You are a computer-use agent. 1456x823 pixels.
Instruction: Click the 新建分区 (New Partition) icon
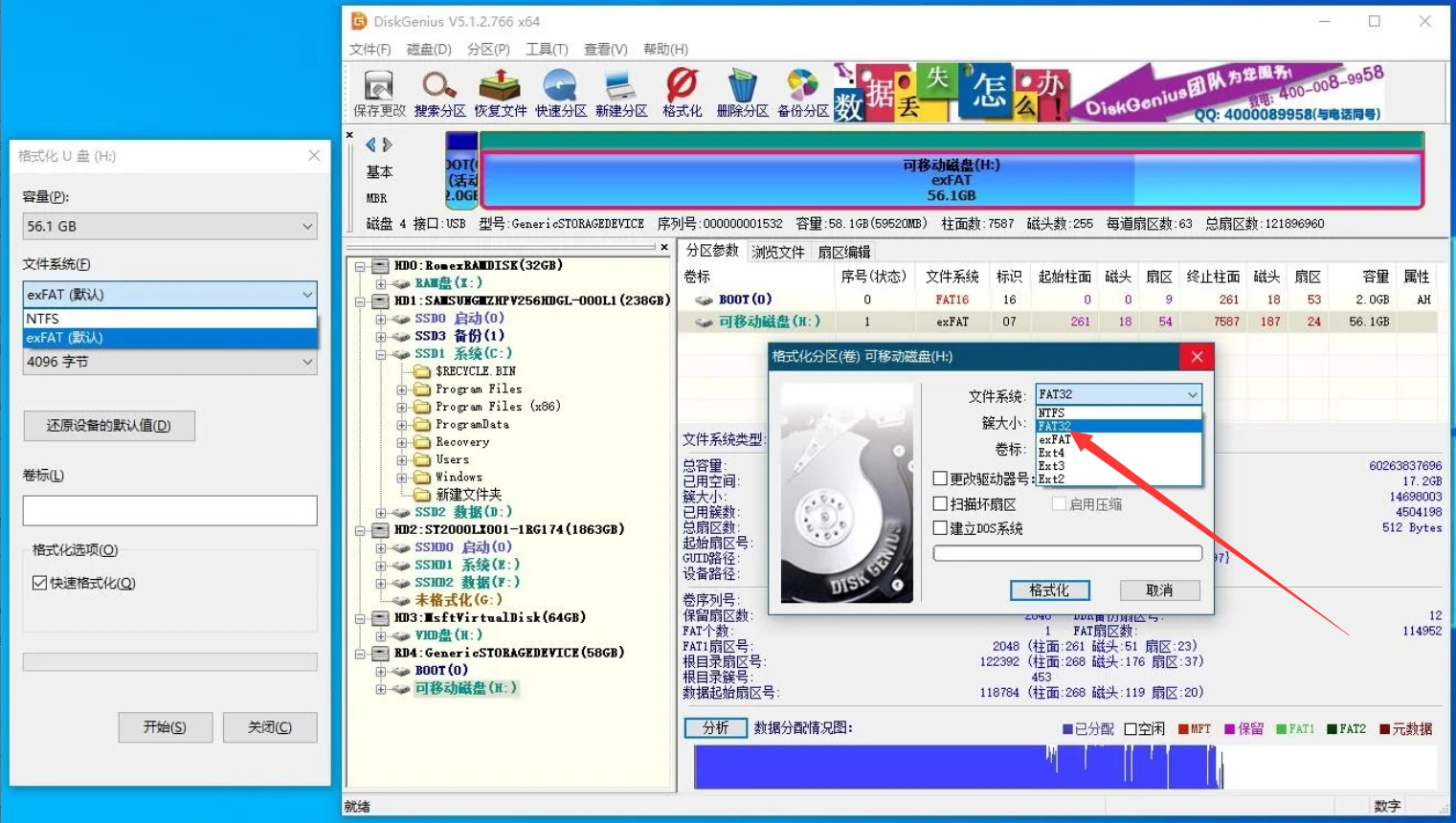pyautogui.click(x=621, y=93)
